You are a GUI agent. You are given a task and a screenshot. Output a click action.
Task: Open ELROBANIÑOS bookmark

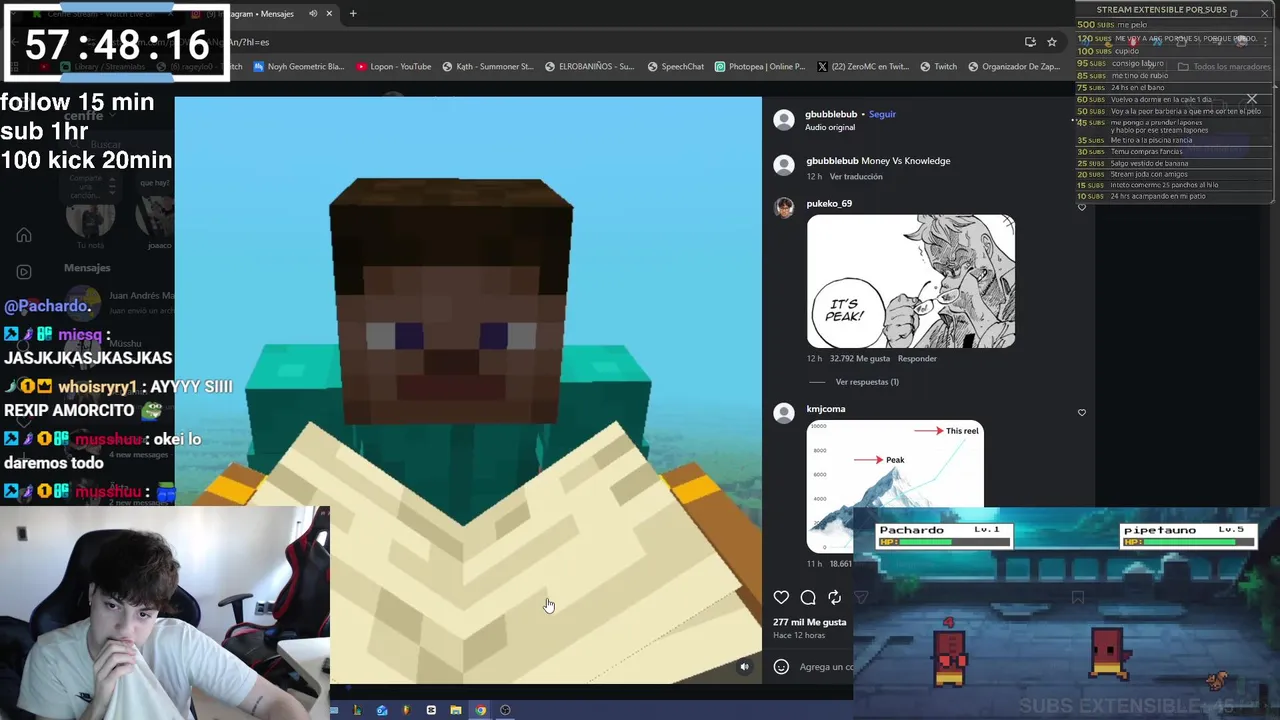(x=590, y=67)
